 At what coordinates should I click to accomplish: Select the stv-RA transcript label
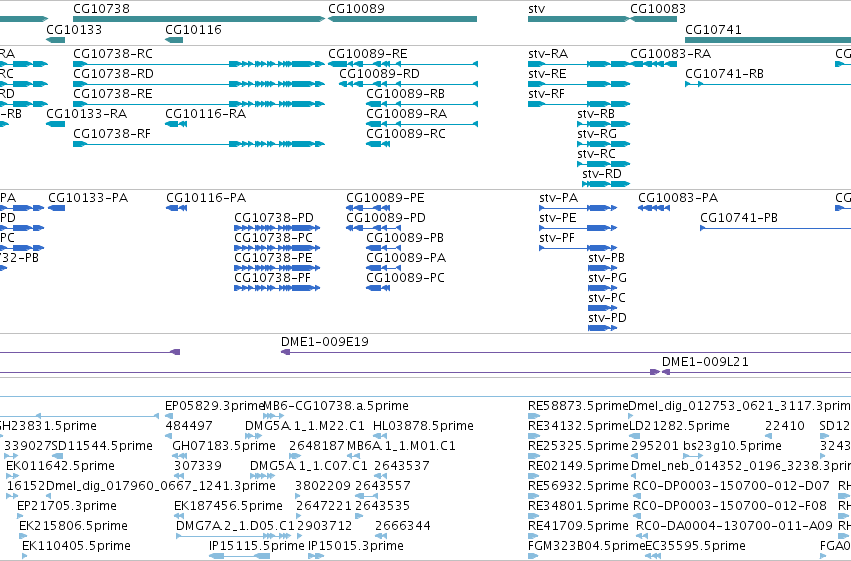[548, 54]
